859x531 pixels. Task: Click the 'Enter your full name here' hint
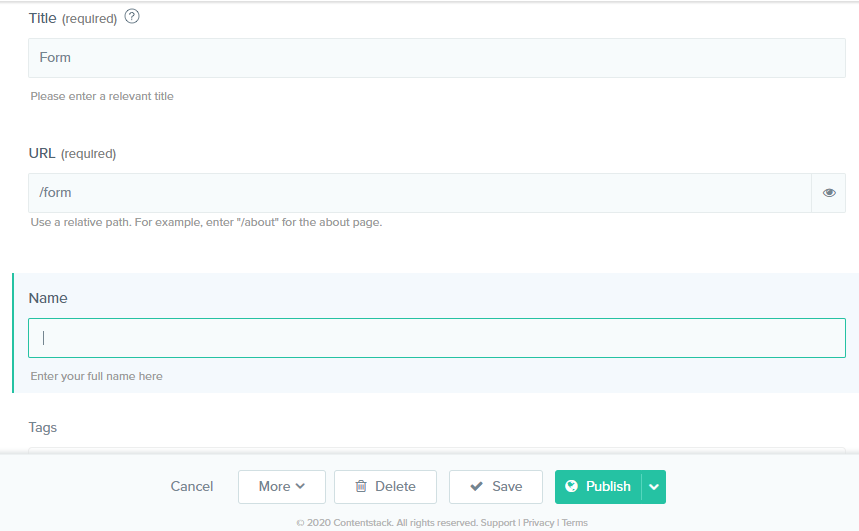96,376
